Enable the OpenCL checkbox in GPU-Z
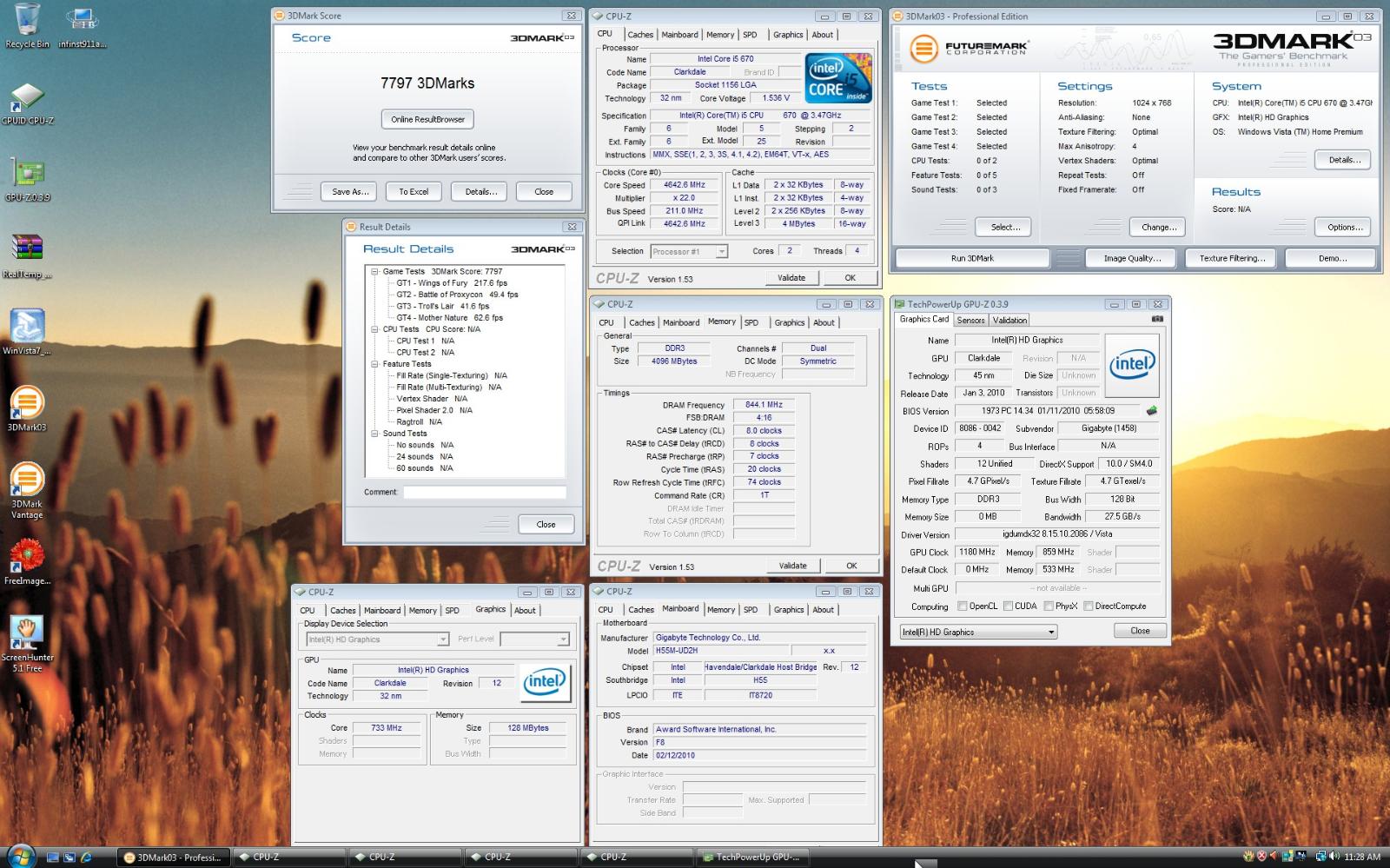The image size is (1390, 868). [x=962, y=606]
